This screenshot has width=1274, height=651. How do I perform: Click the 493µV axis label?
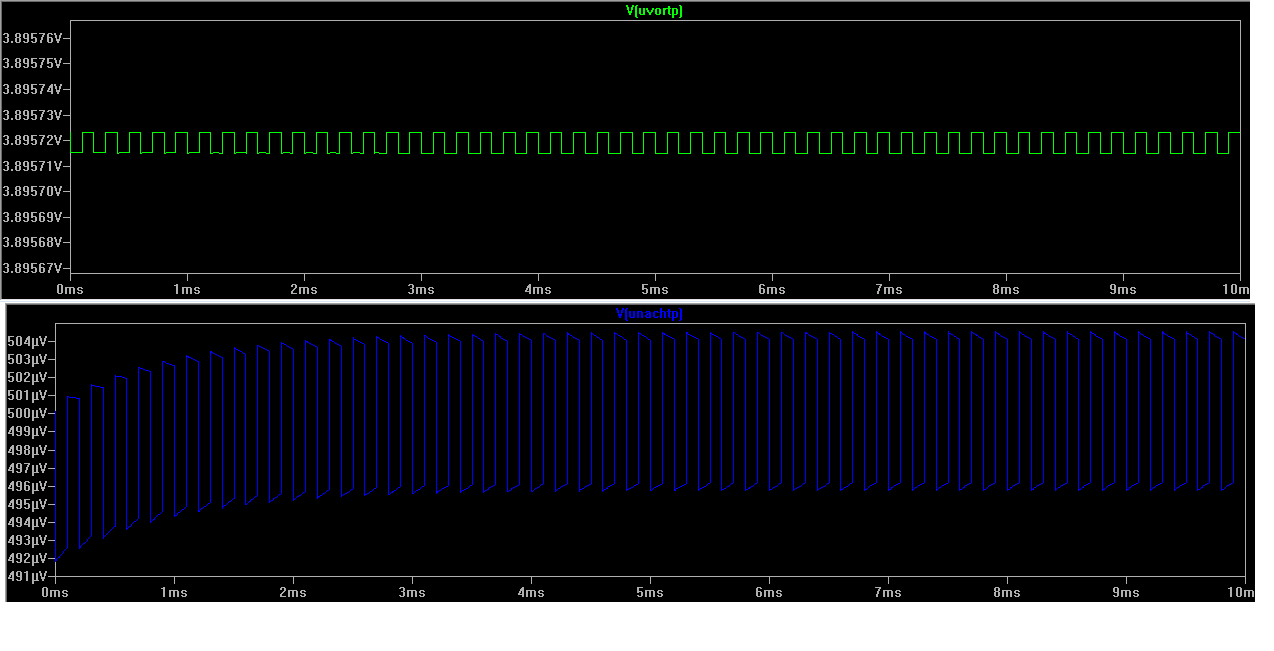tap(28, 540)
